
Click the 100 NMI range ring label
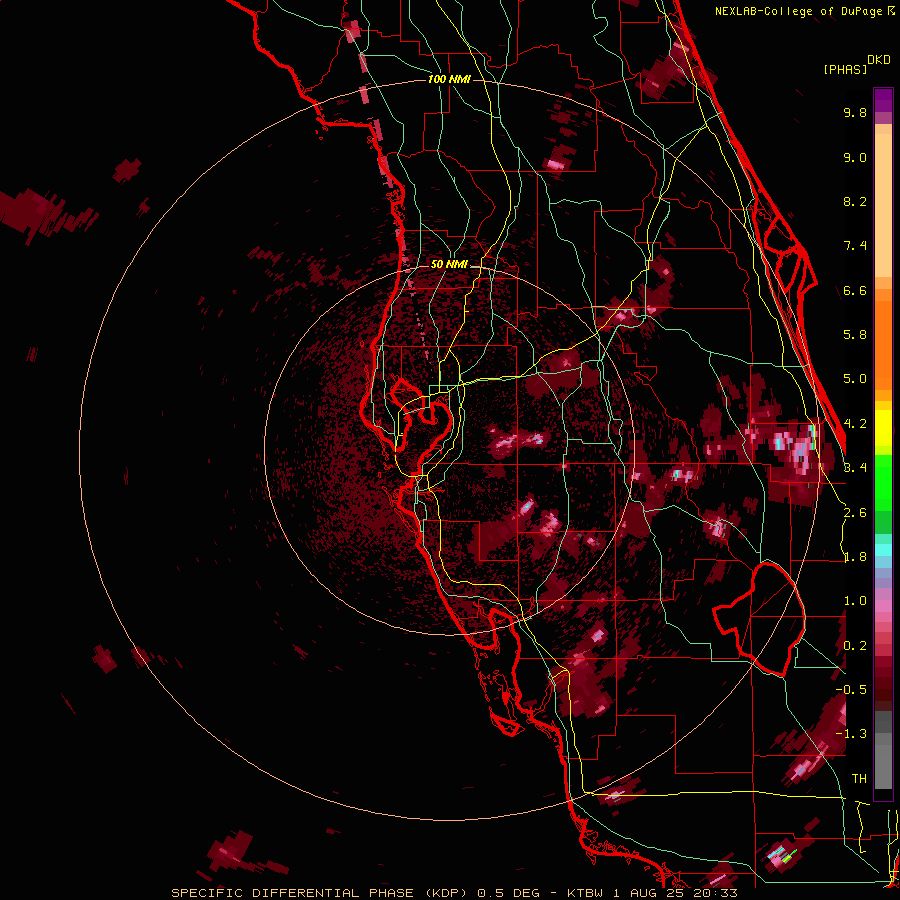pyautogui.click(x=449, y=79)
